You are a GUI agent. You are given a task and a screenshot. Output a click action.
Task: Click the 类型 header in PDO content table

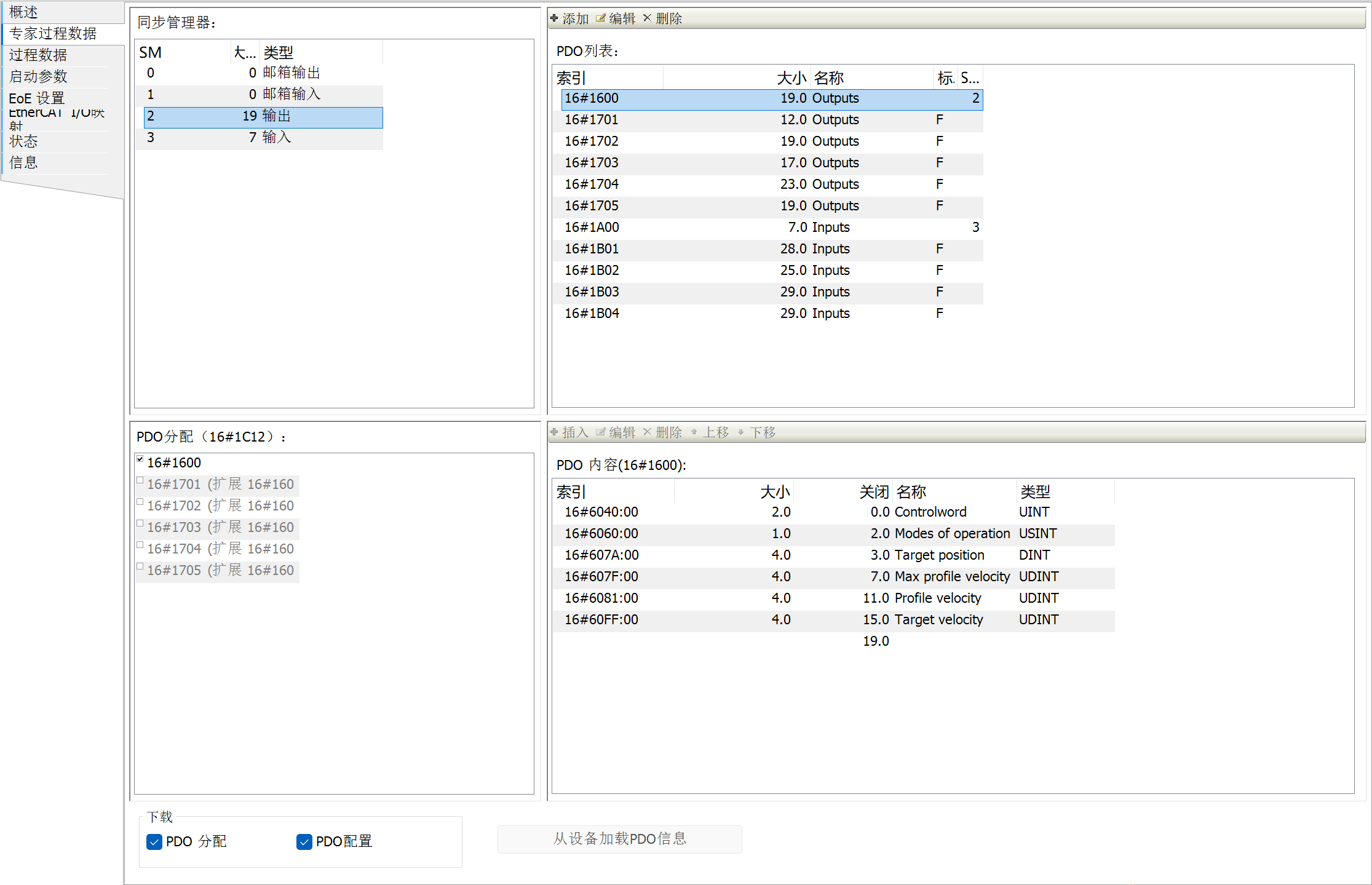1065,492
